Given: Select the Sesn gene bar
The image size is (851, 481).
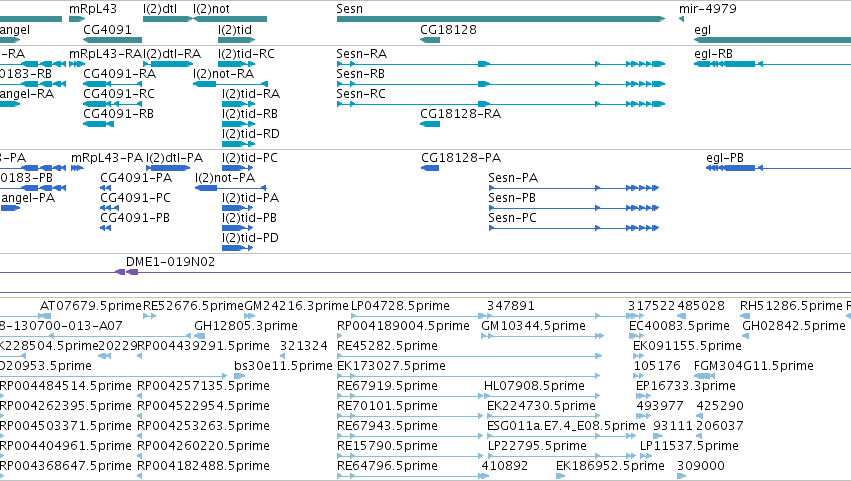Looking at the screenshot, I should 500,19.
